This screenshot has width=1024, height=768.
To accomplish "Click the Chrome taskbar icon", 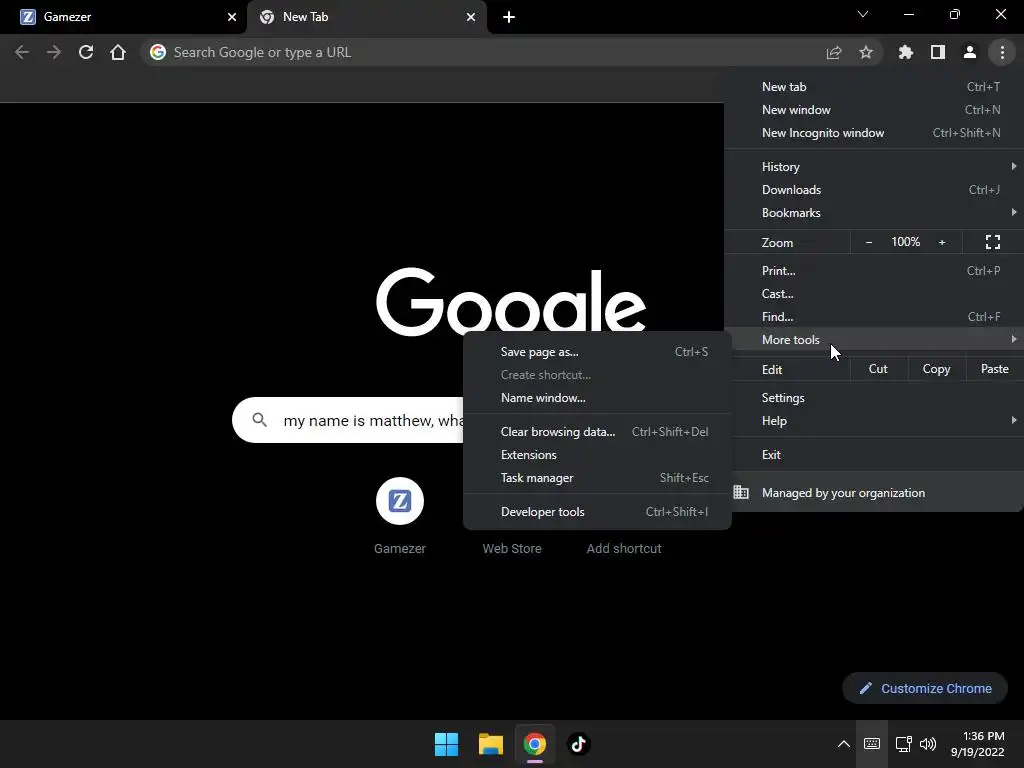I will 534,744.
